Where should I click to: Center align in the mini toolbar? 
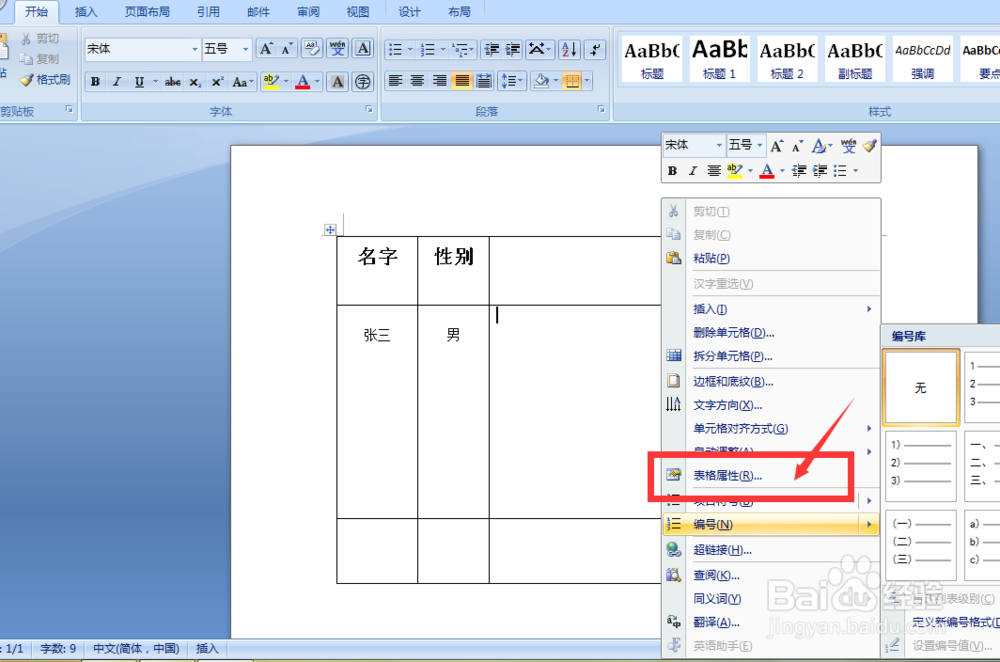click(x=714, y=171)
